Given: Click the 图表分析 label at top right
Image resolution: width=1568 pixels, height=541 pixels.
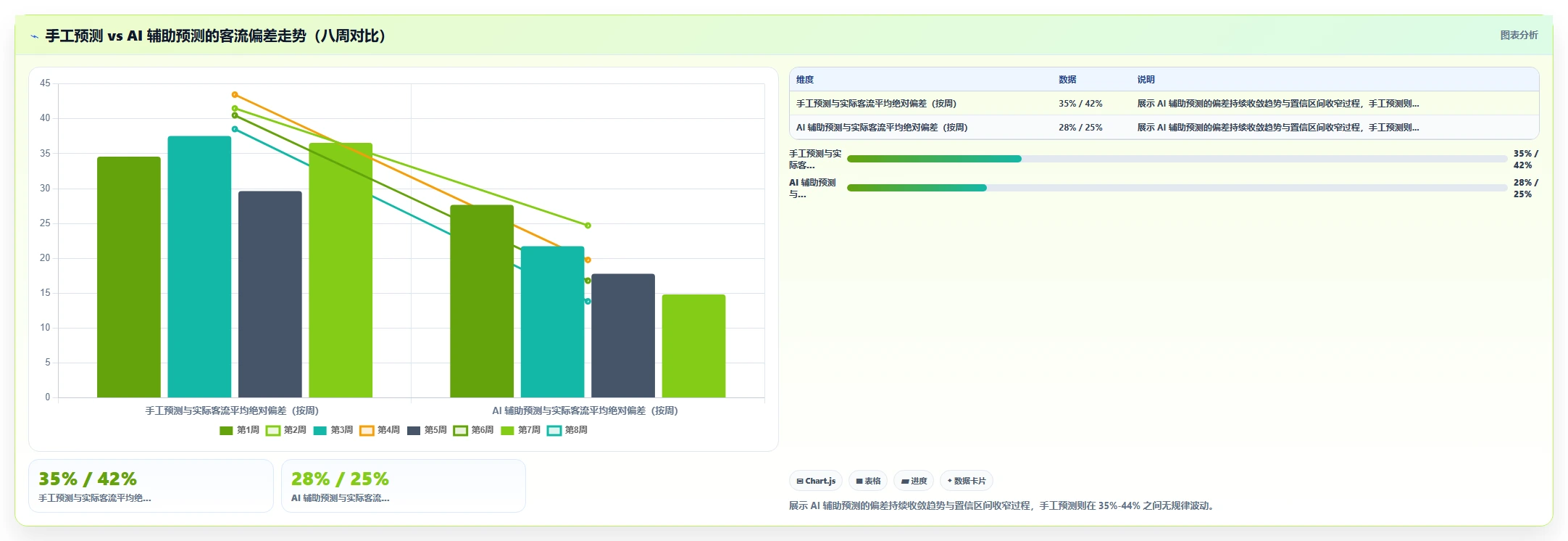Looking at the screenshot, I should [1519, 35].
